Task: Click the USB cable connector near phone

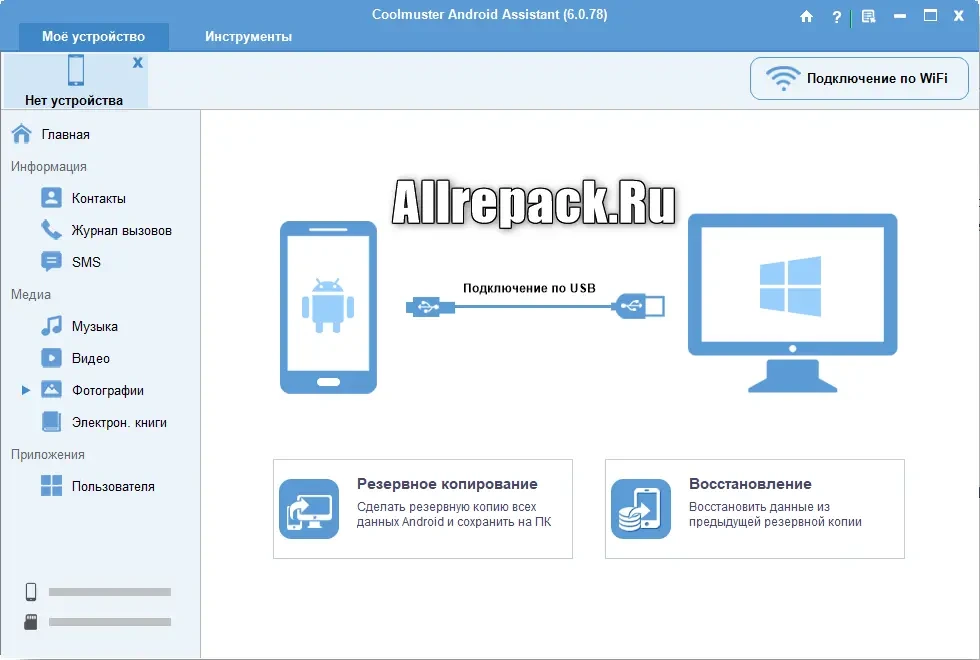Action: coord(431,307)
